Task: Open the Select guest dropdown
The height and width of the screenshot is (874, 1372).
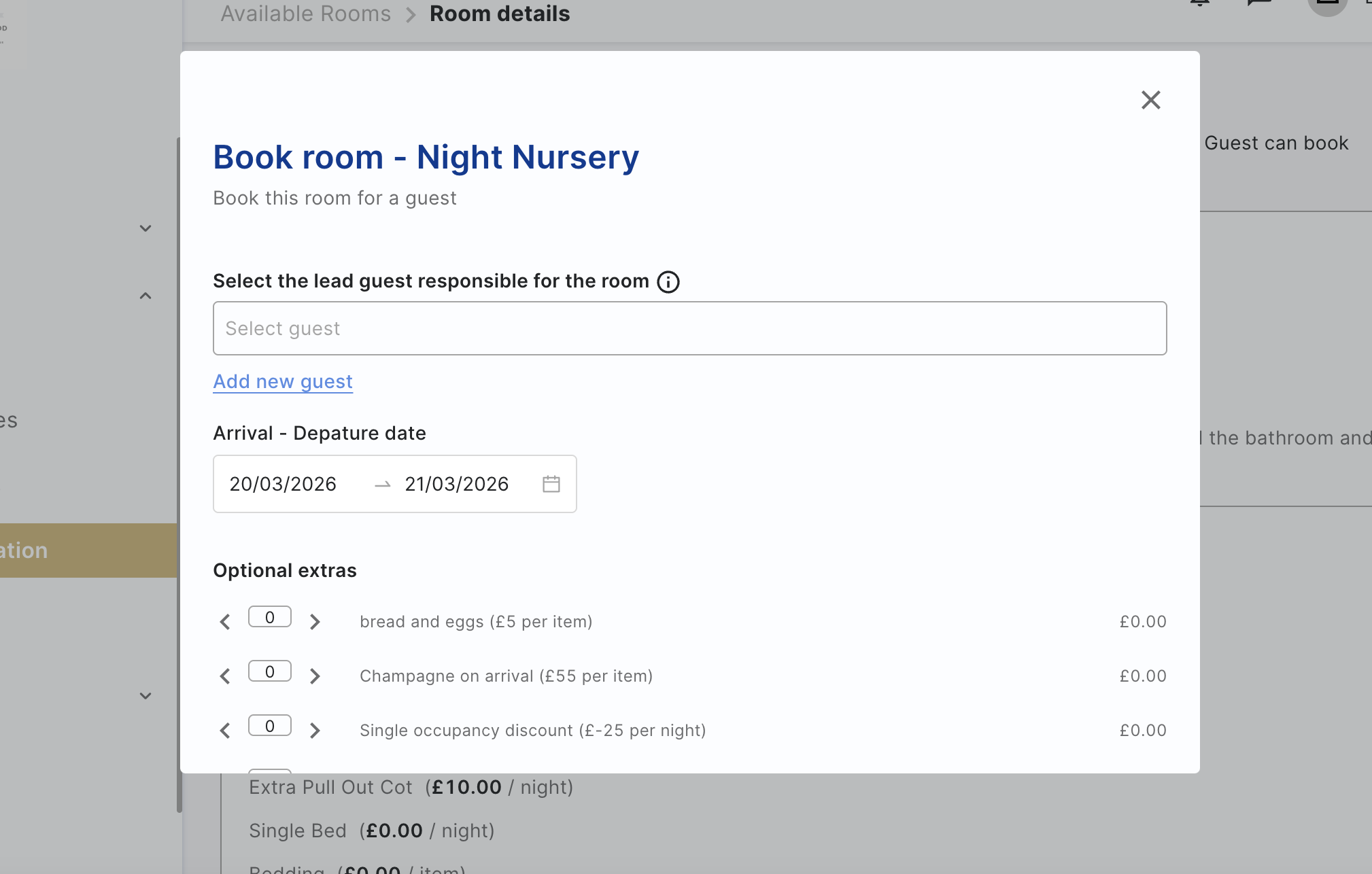Action: [x=689, y=328]
